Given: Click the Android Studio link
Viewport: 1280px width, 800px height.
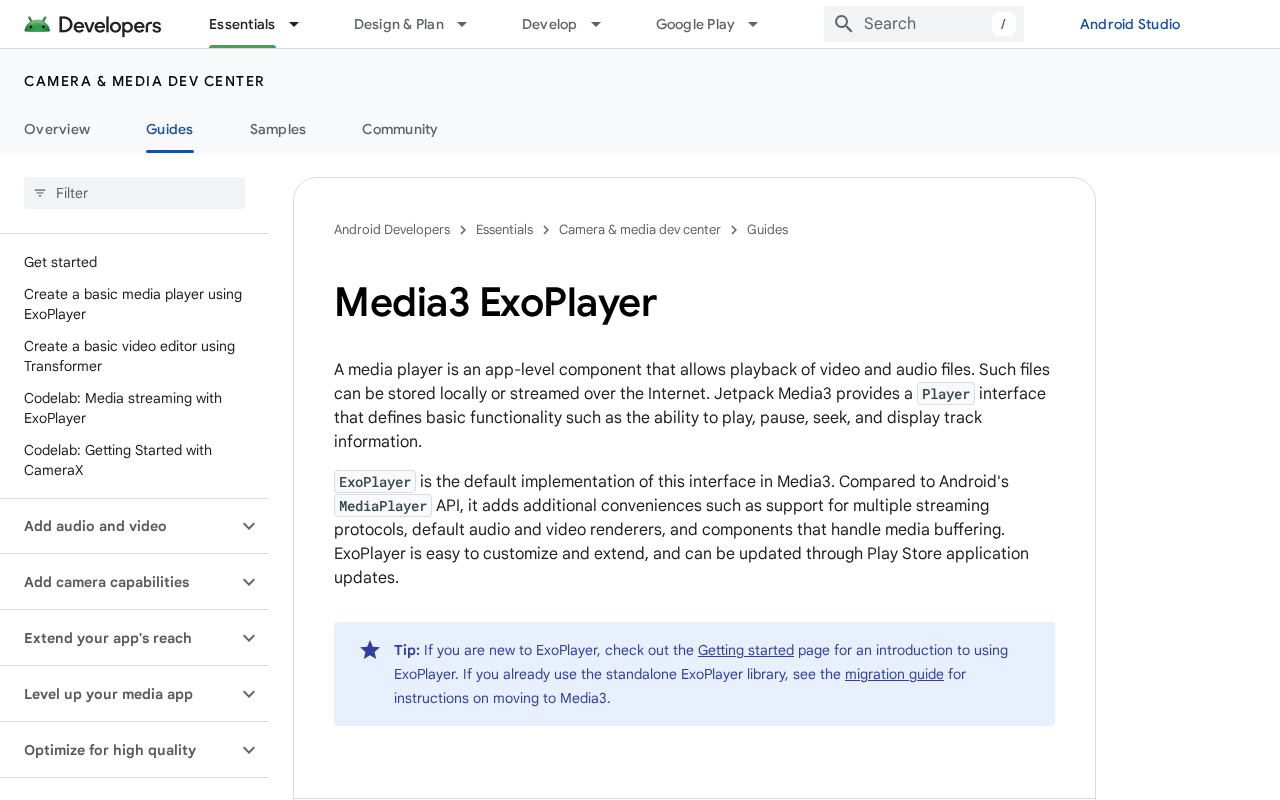Looking at the screenshot, I should [x=1130, y=24].
